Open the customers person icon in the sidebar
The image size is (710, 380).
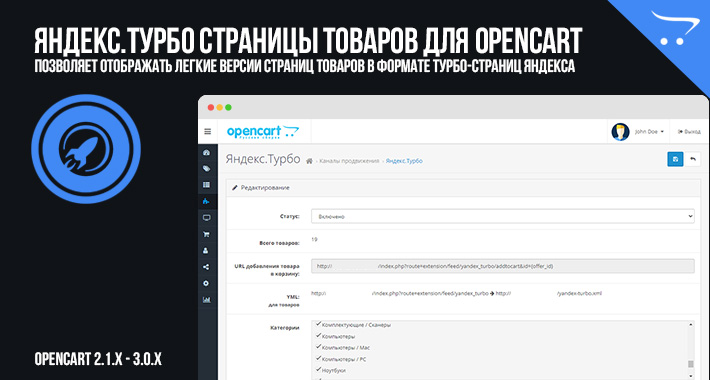pyautogui.click(x=207, y=250)
